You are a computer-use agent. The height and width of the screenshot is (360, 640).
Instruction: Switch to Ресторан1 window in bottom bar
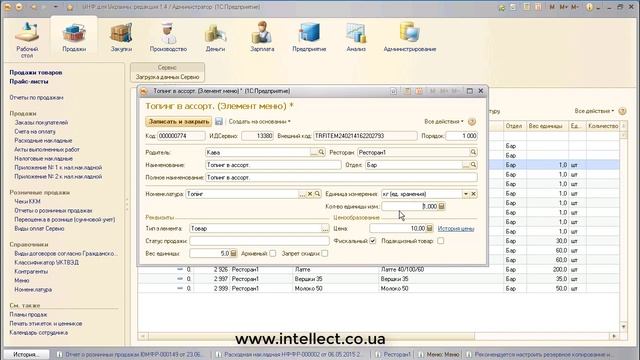point(393,354)
